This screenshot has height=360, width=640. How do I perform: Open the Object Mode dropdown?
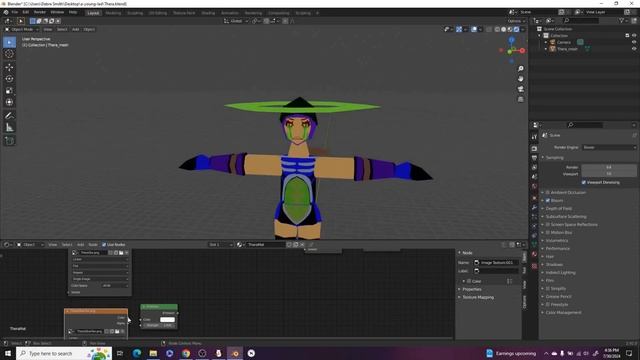(22, 29)
